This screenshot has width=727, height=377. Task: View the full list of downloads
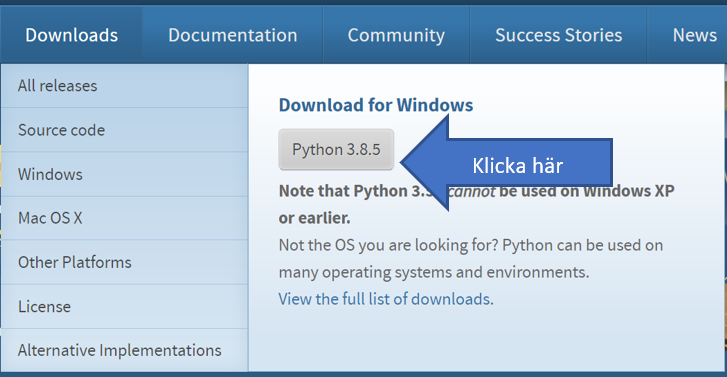click(384, 299)
